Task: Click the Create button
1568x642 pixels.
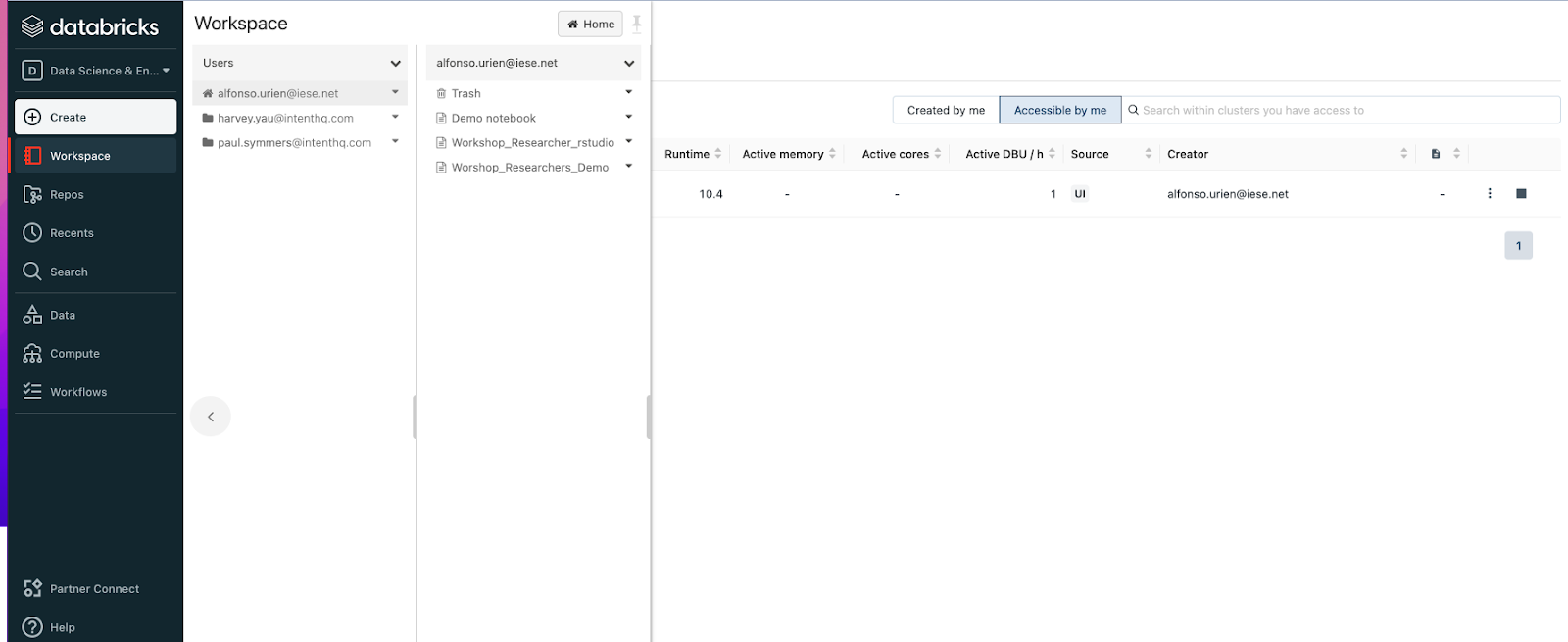Action: [96, 117]
